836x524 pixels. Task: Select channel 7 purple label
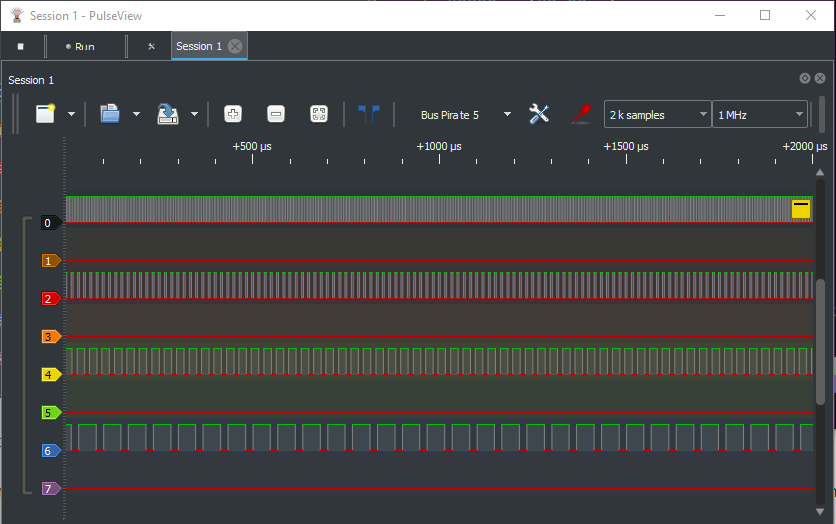[x=51, y=489]
